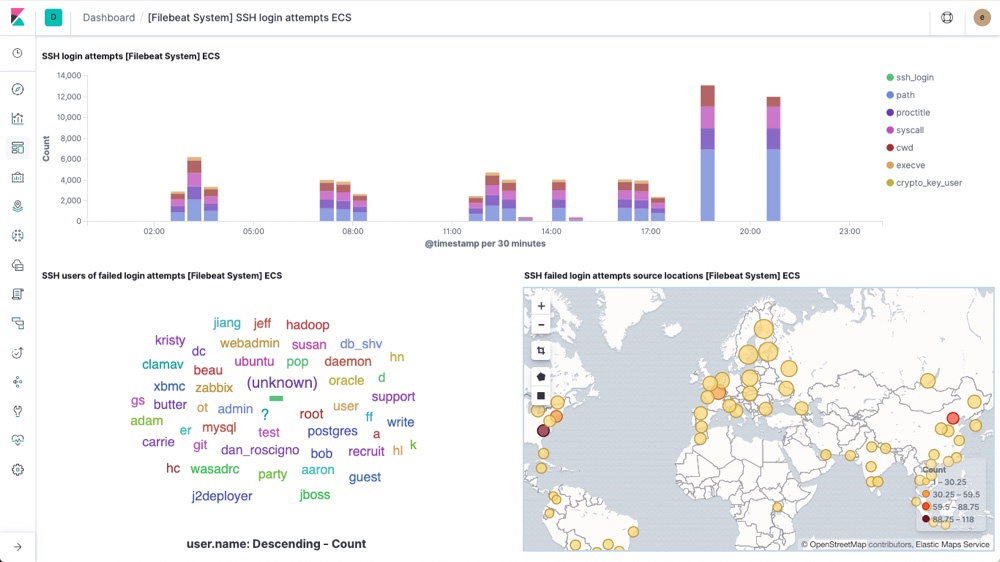Filter by 'support' in tag cloud
Viewport: 1000px width, 562px height.
(393, 397)
